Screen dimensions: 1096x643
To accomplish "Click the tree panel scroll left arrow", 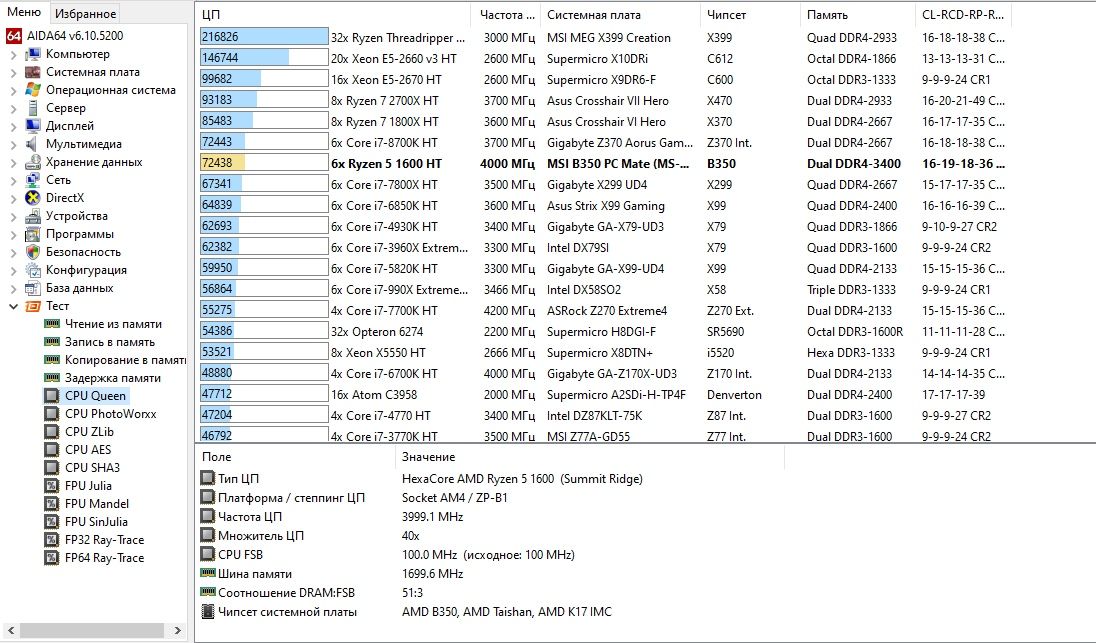I will click(10, 630).
